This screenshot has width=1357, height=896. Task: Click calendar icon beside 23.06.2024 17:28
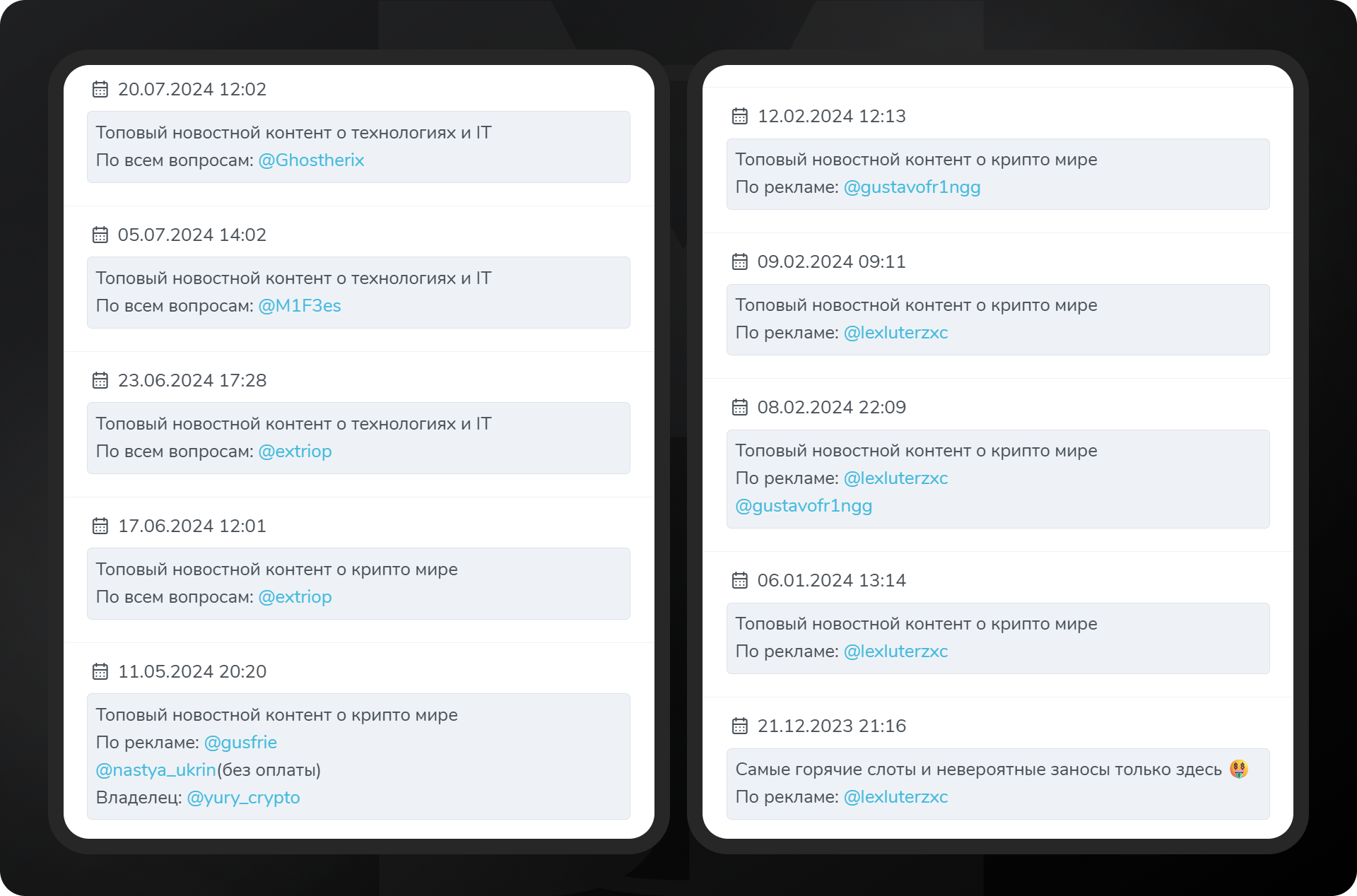tap(100, 380)
